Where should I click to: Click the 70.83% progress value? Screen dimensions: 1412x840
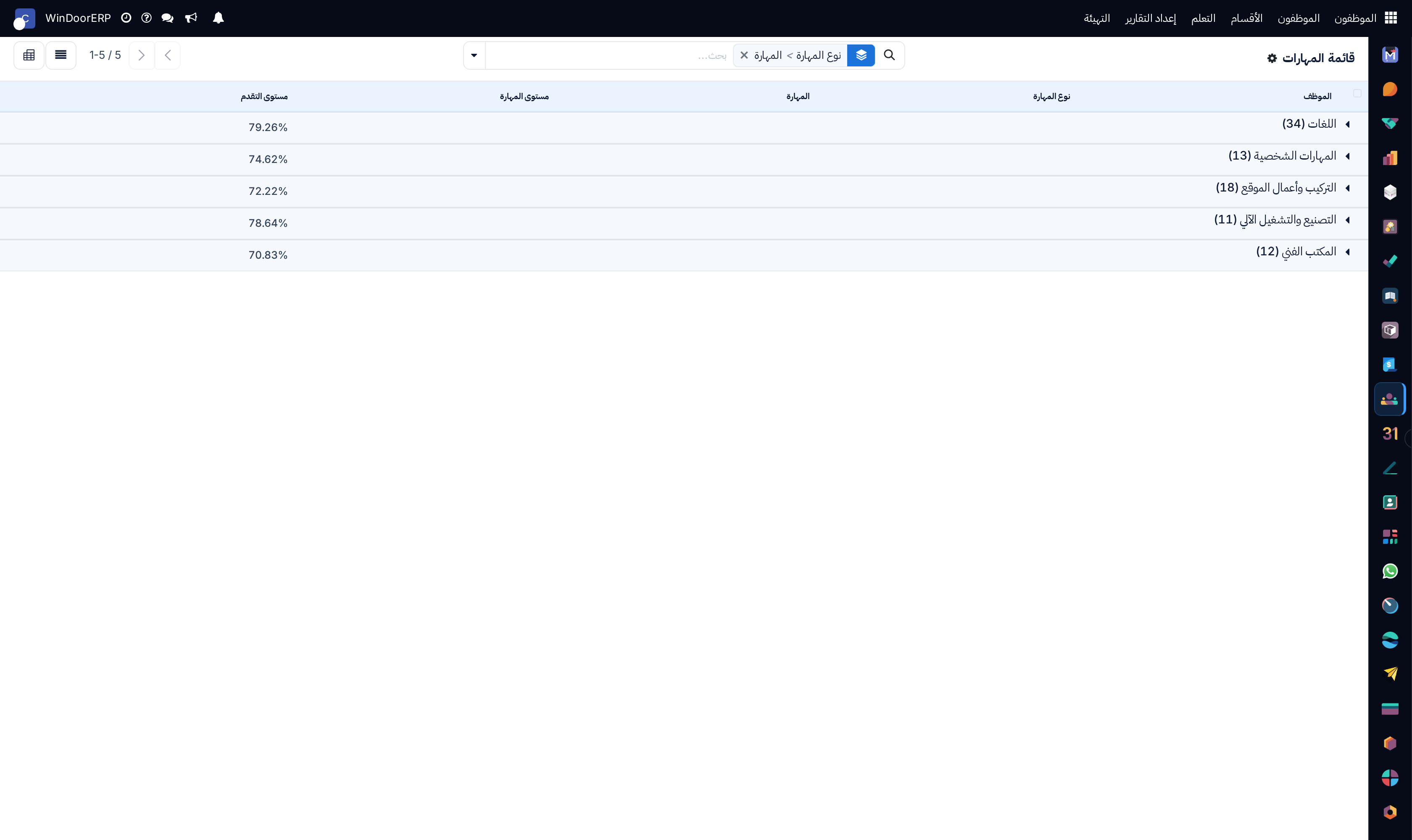click(268, 255)
